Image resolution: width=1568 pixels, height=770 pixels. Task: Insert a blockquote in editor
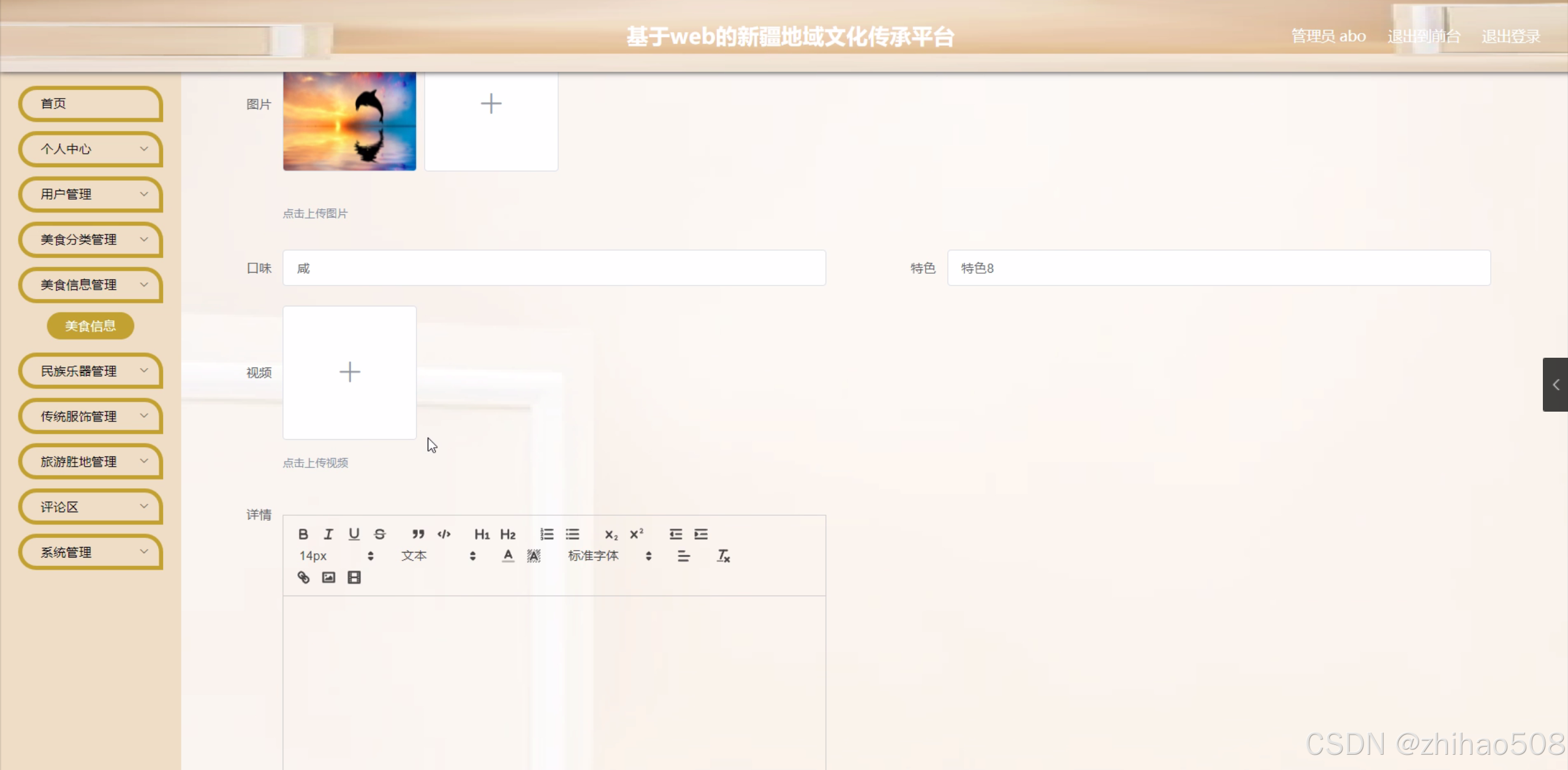(x=418, y=534)
